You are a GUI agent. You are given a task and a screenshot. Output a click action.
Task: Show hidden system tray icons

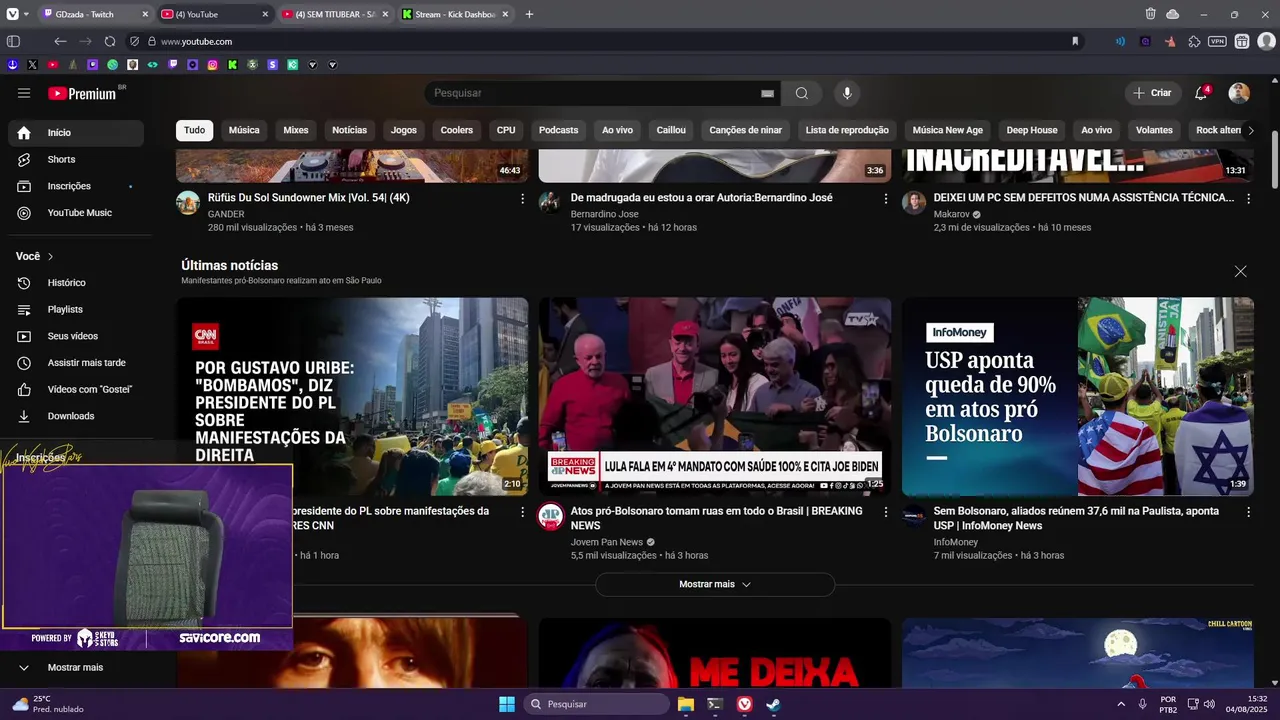(1121, 704)
